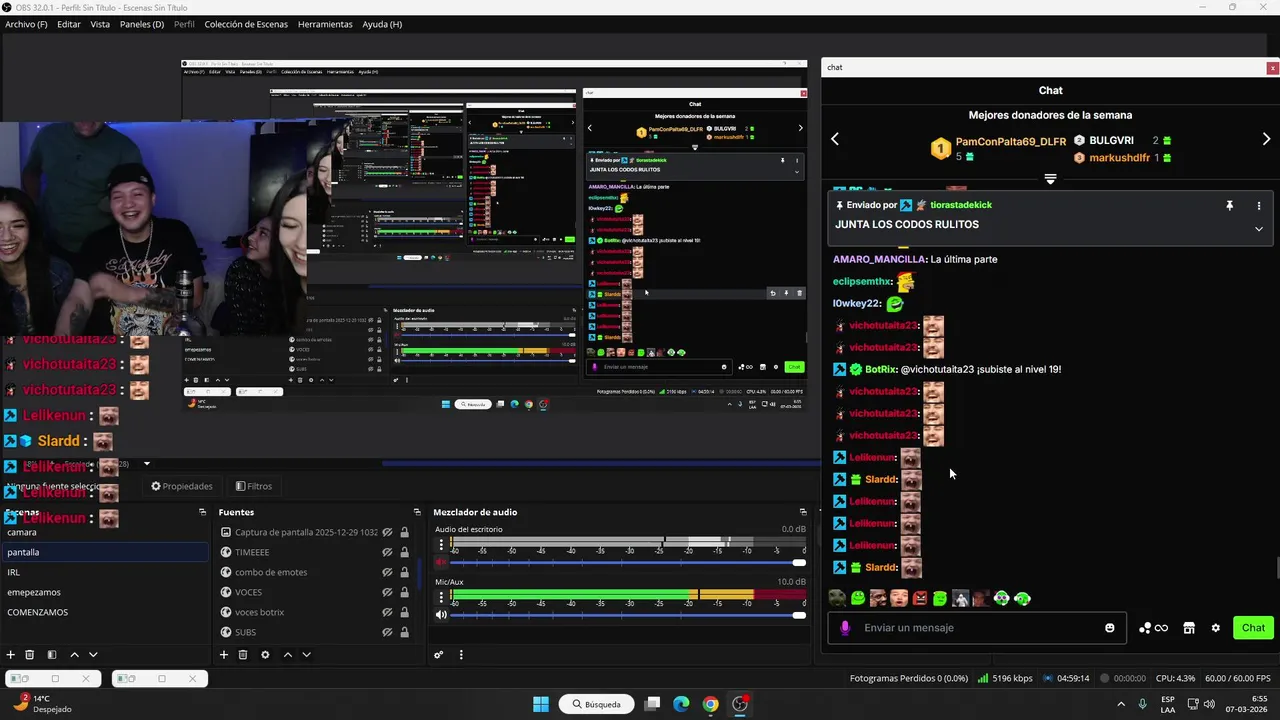Pop out the Escenas dock panel
Image resolution: width=1280 pixels, height=720 pixels.
click(203, 512)
